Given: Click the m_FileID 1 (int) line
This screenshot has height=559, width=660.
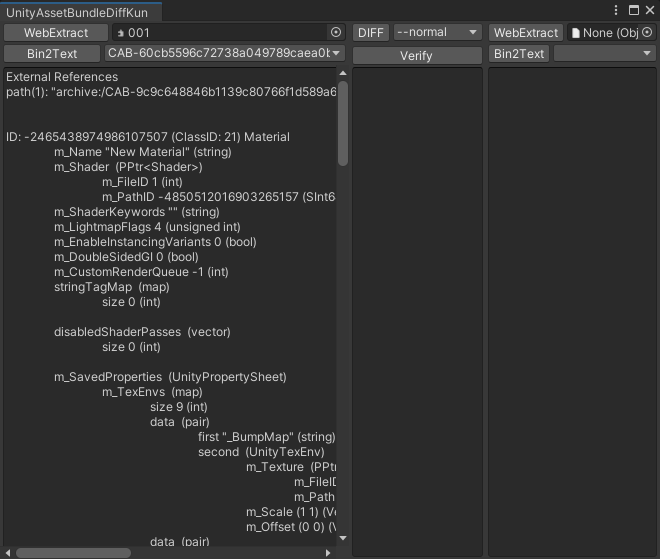Looking at the screenshot, I should (x=142, y=182).
